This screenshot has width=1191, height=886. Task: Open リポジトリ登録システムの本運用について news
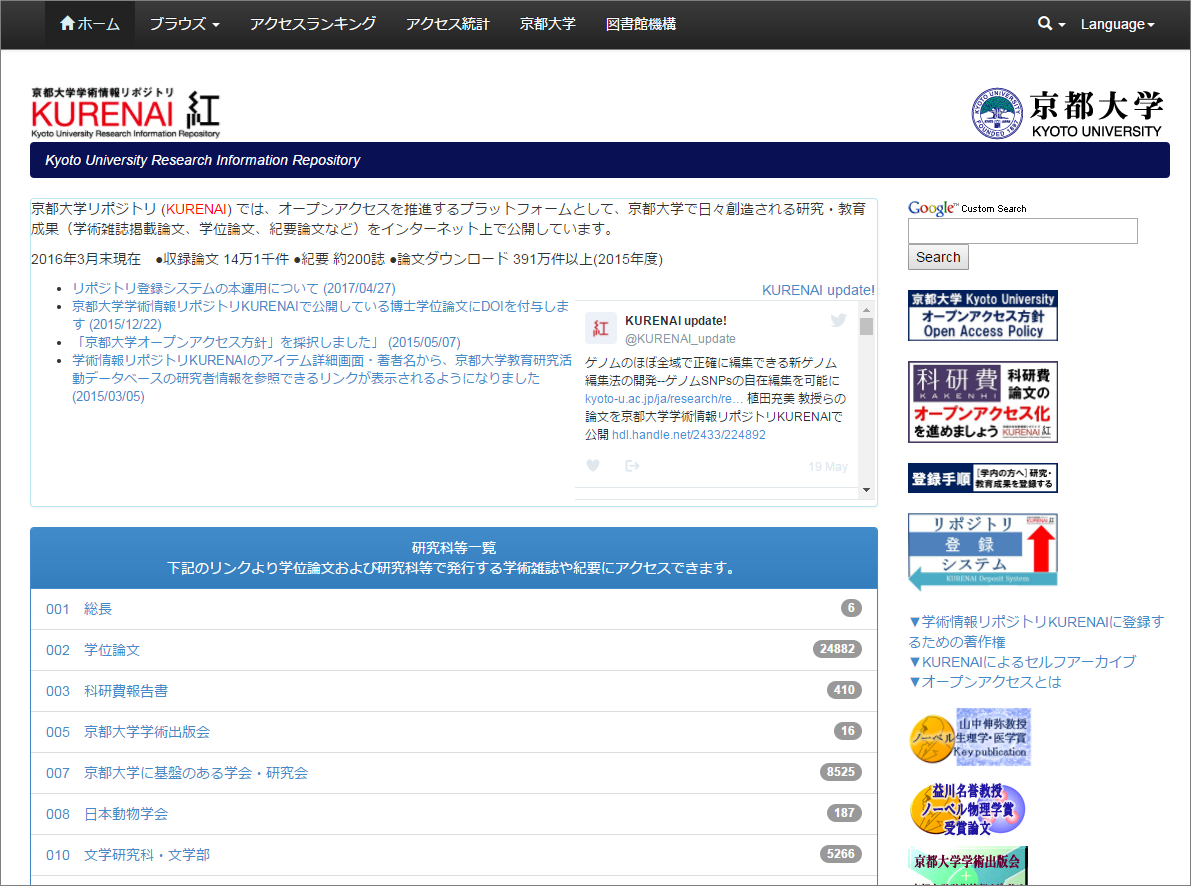pyautogui.click(x=234, y=288)
